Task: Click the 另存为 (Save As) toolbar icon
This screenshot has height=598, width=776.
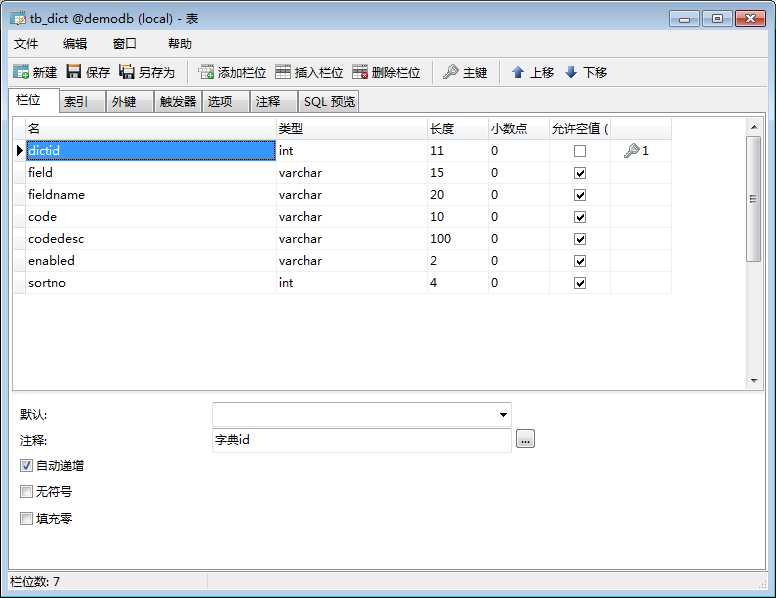Action: click(127, 72)
